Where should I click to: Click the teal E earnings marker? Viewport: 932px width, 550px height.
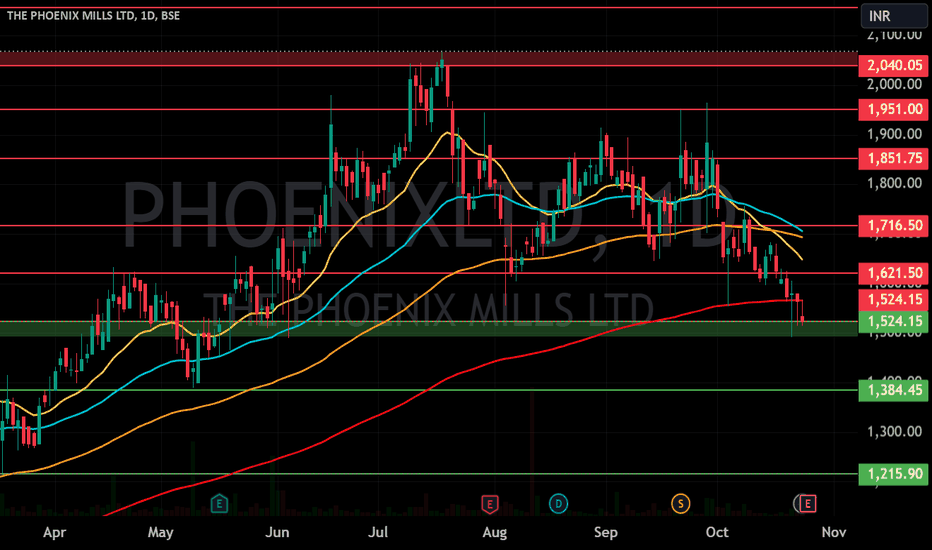tap(219, 504)
